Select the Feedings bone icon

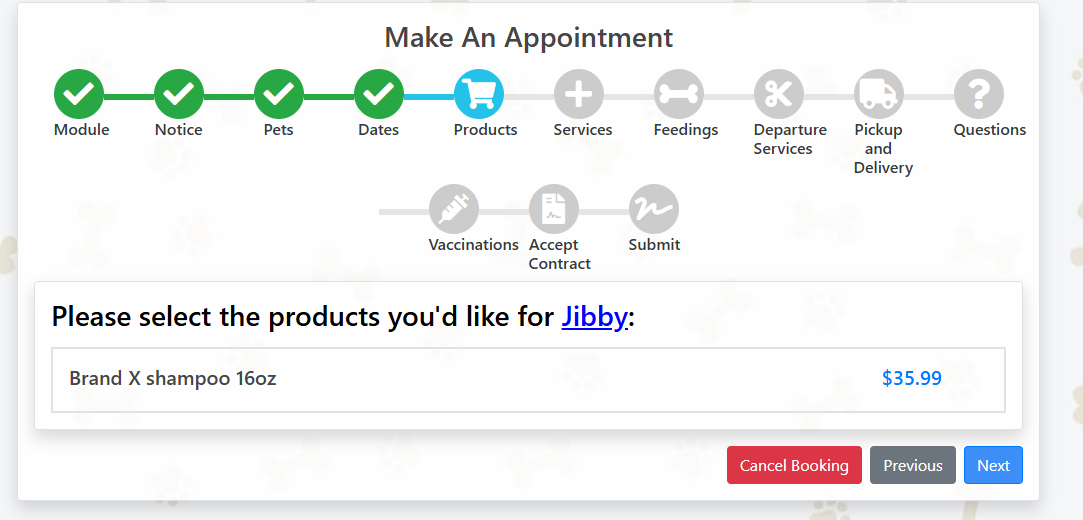click(679, 94)
